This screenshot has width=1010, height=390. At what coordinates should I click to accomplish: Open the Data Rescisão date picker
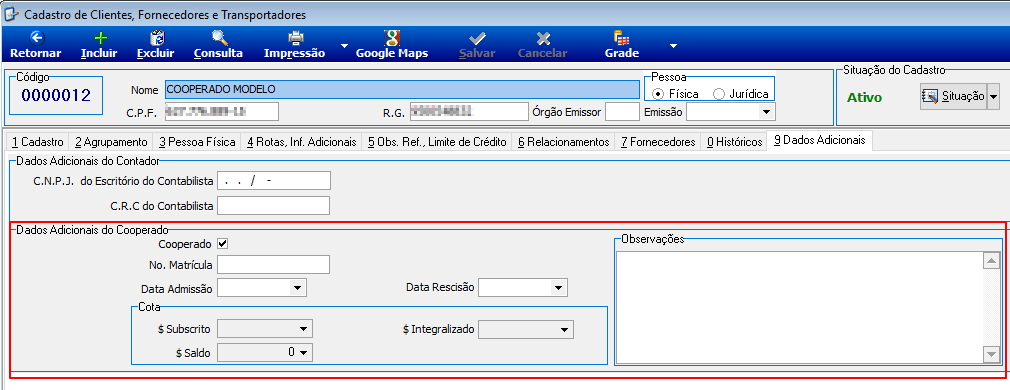click(558, 288)
